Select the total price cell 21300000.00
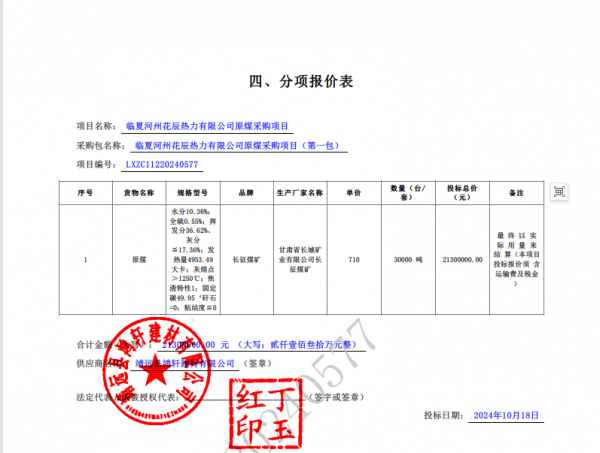 [462, 259]
